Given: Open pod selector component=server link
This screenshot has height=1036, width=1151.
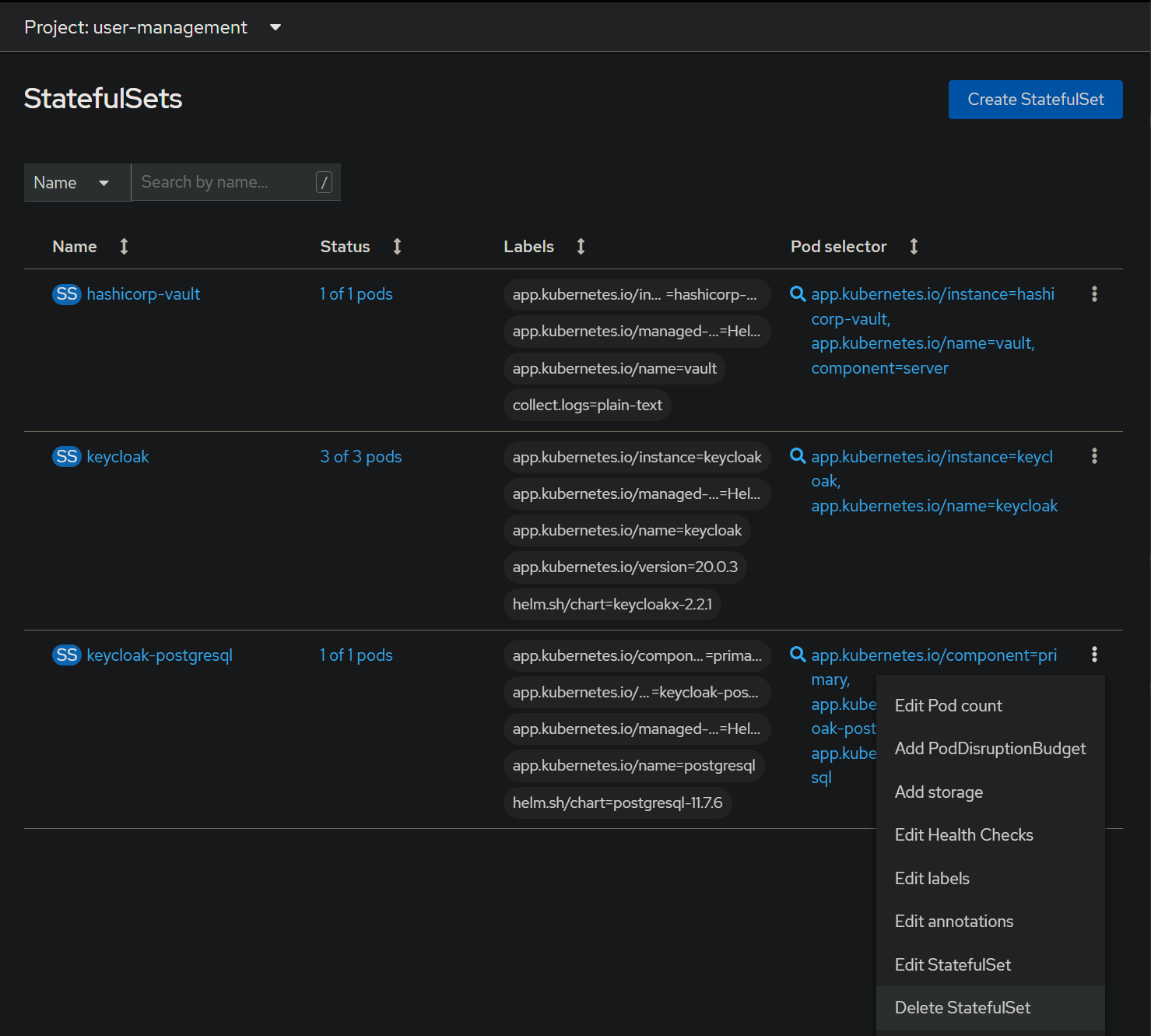Looking at the screenshot, I should click(880, 368).
